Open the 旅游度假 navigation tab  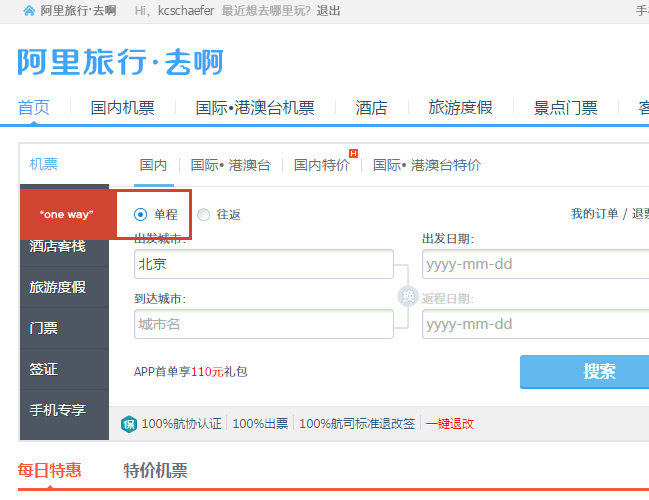point(460,108)
